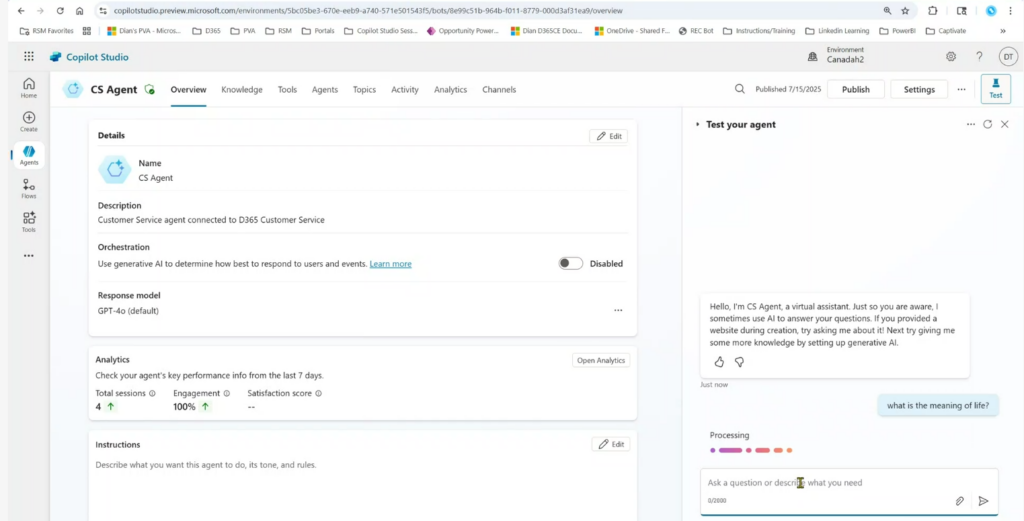Show more bookmarks chevron
This screenshot has height=521, width=1024.
click(1003, 31)
